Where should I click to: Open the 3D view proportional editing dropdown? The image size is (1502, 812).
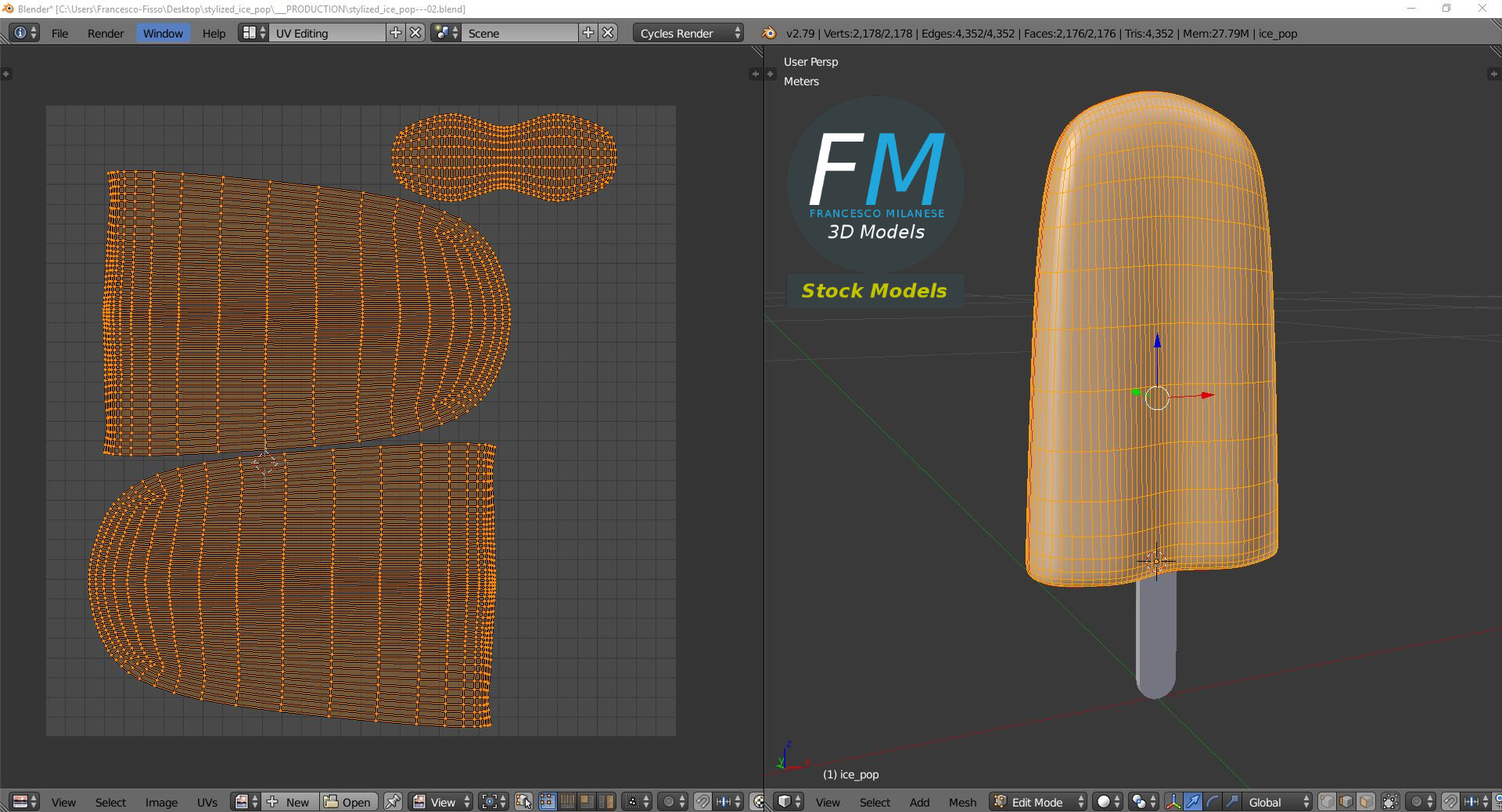click(x=1421, y=802)
